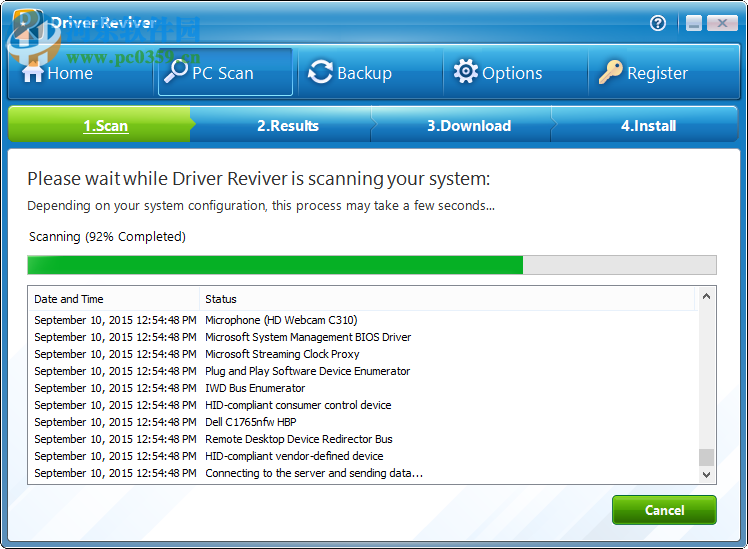
Task: Click the Date and Time column header
Action: [114, 299]
